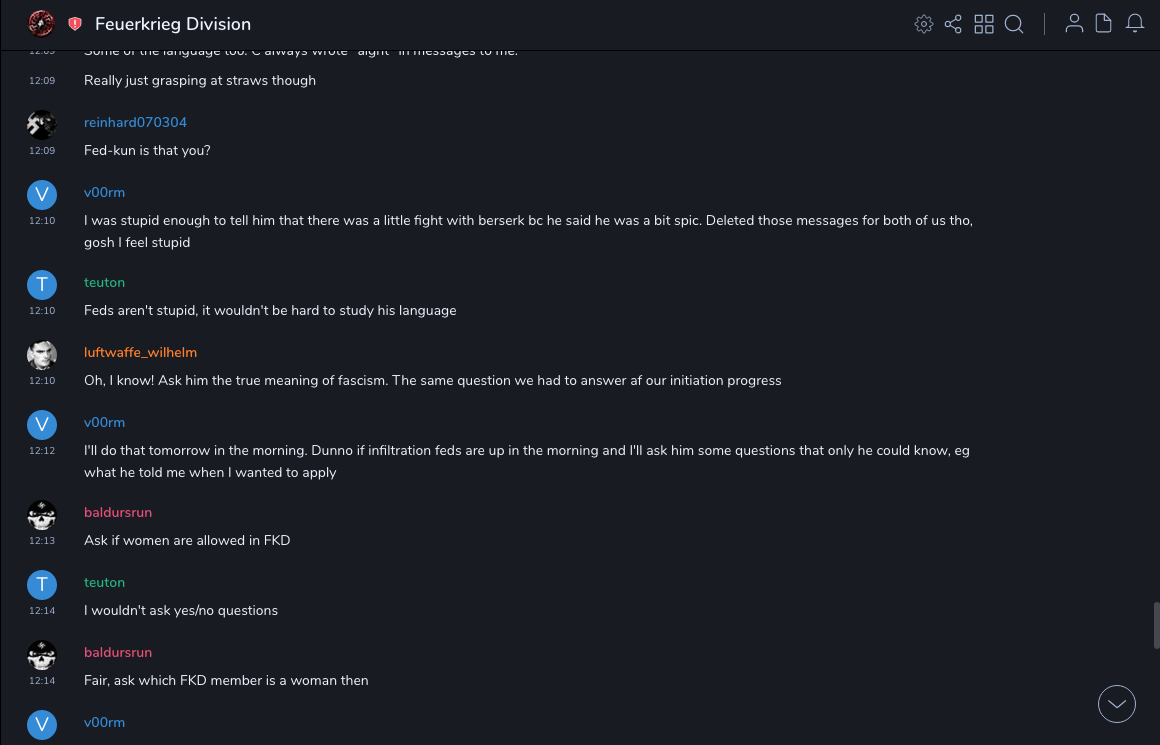Click the channel avatar in the header
This screenshot has width=1160, height=745.
(41, 23)
